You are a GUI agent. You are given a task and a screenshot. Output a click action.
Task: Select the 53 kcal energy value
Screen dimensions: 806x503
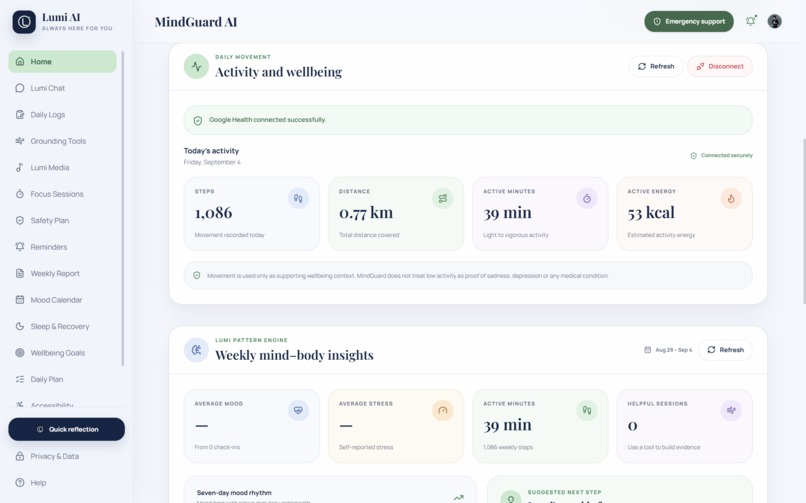(651, 213)
